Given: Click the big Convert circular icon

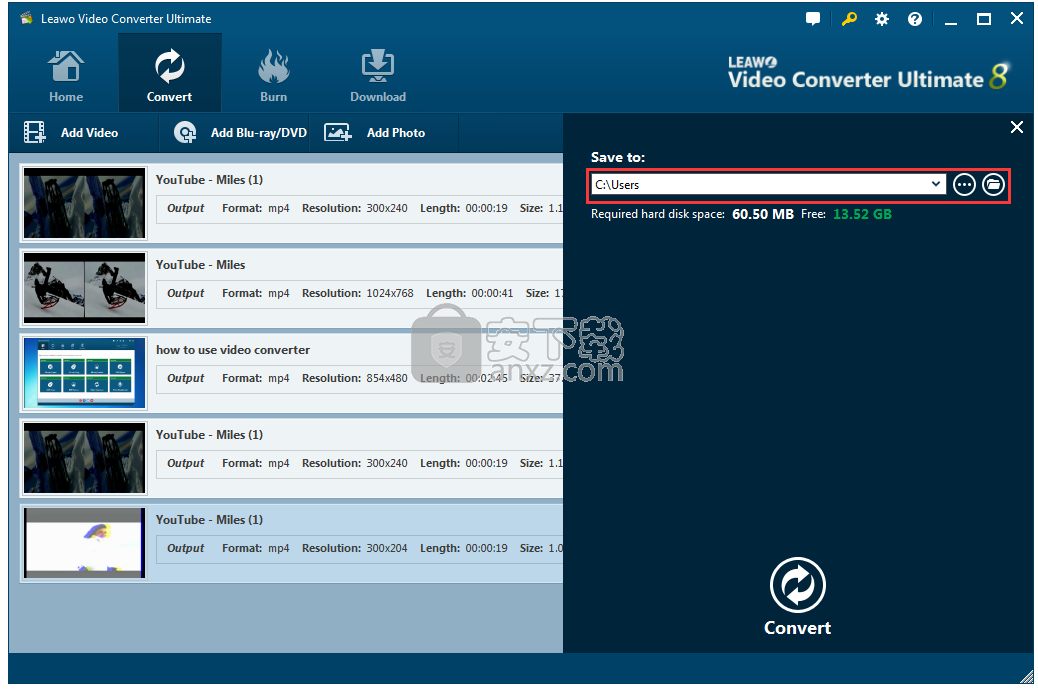Looking at the screenshot, I should click(798, 585).
